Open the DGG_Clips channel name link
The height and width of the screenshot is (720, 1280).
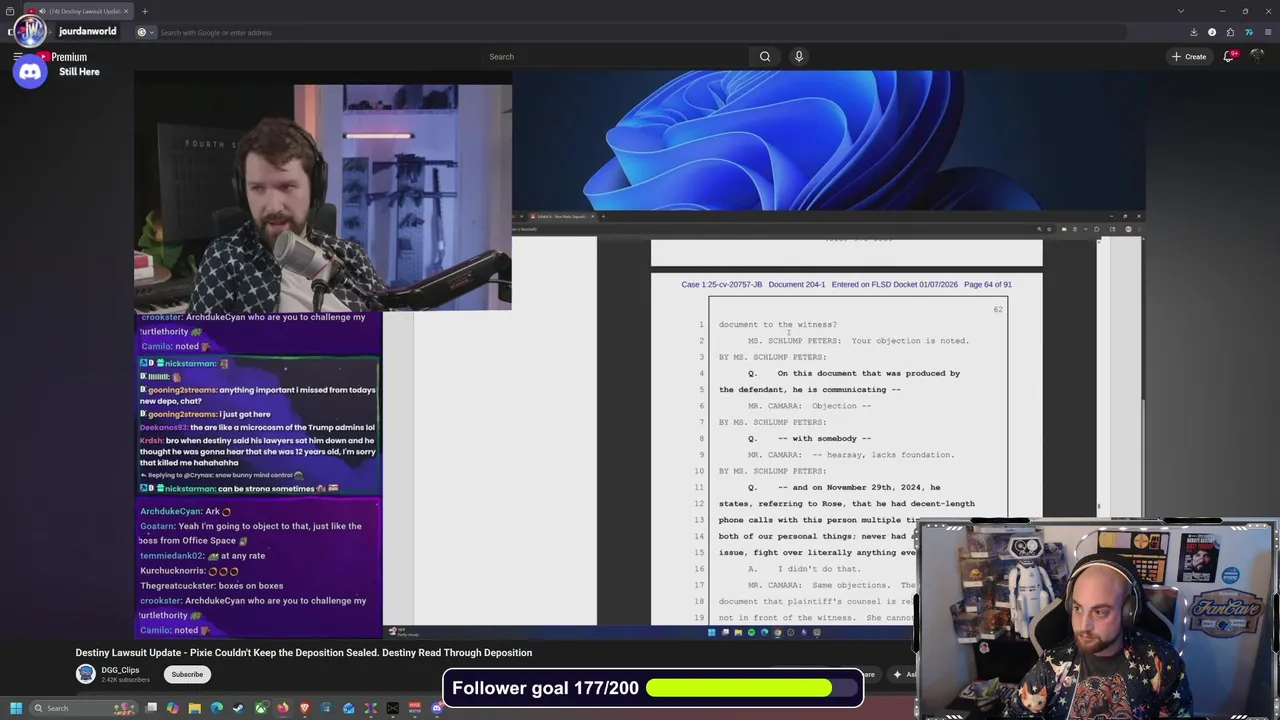point(120,670)
